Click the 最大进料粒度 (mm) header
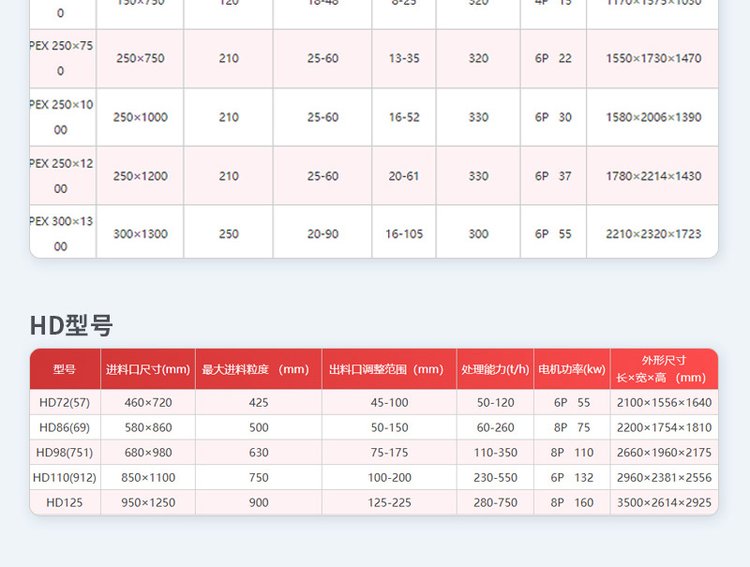Screen dimensions: 750x567 coord(258,369)
